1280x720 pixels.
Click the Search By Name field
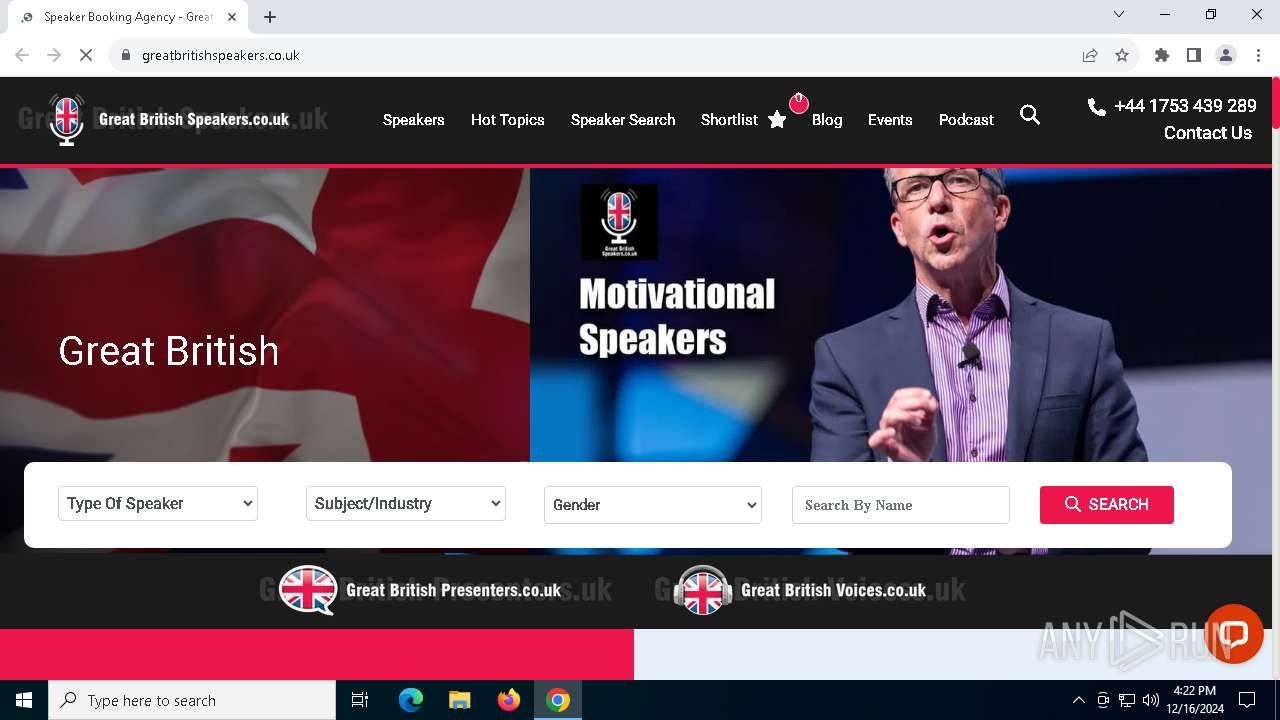click(x=901, y=505)
